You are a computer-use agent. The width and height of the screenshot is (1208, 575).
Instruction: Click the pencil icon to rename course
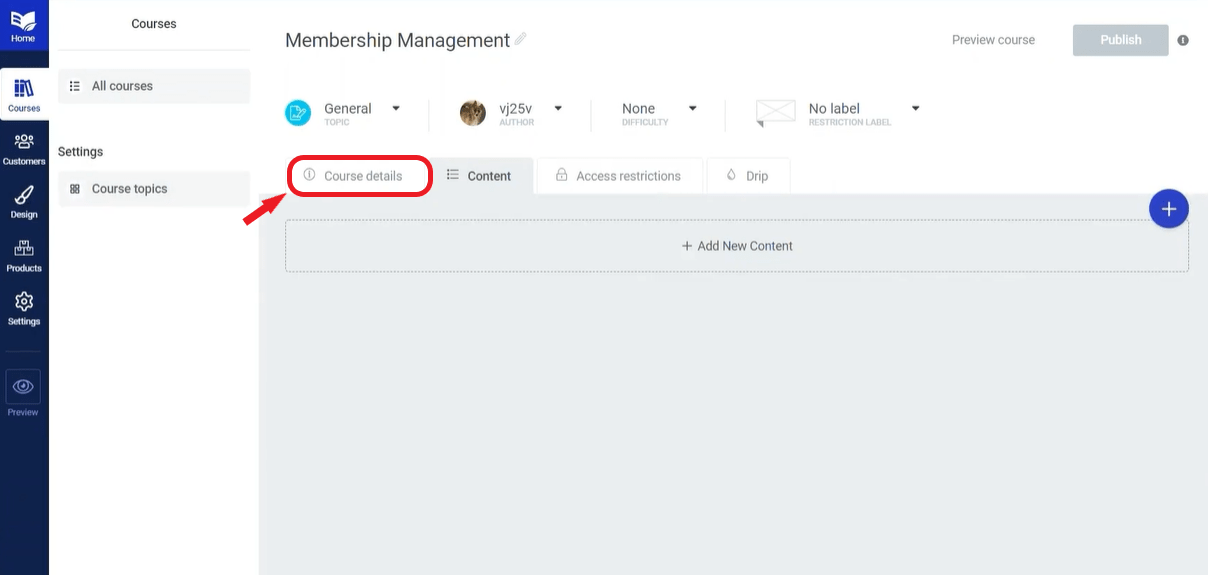(x=520, y=39)
